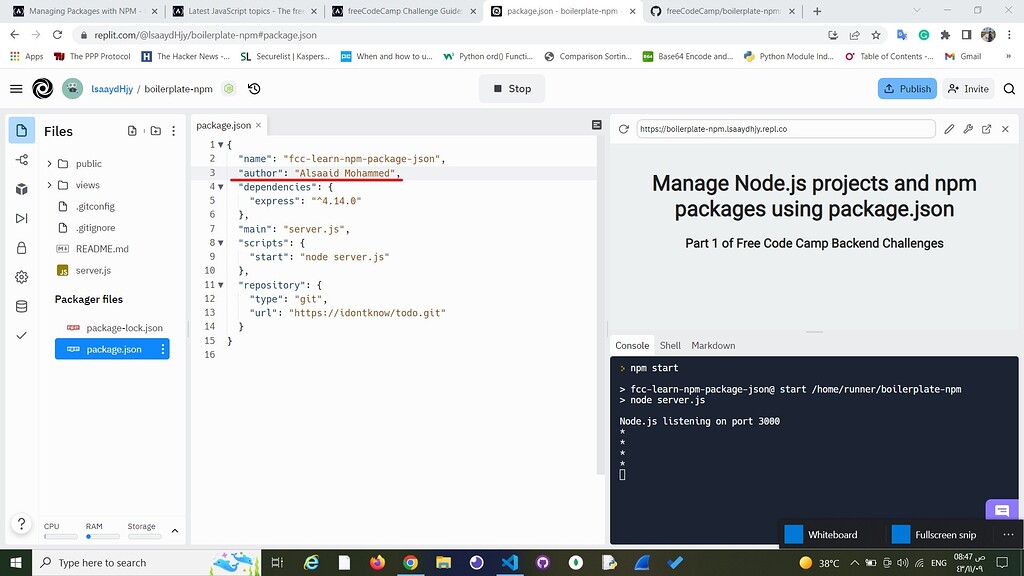Open the Version Control panel
The height and width of the screenshot is (576, 1024).
(x=22, y=159)
